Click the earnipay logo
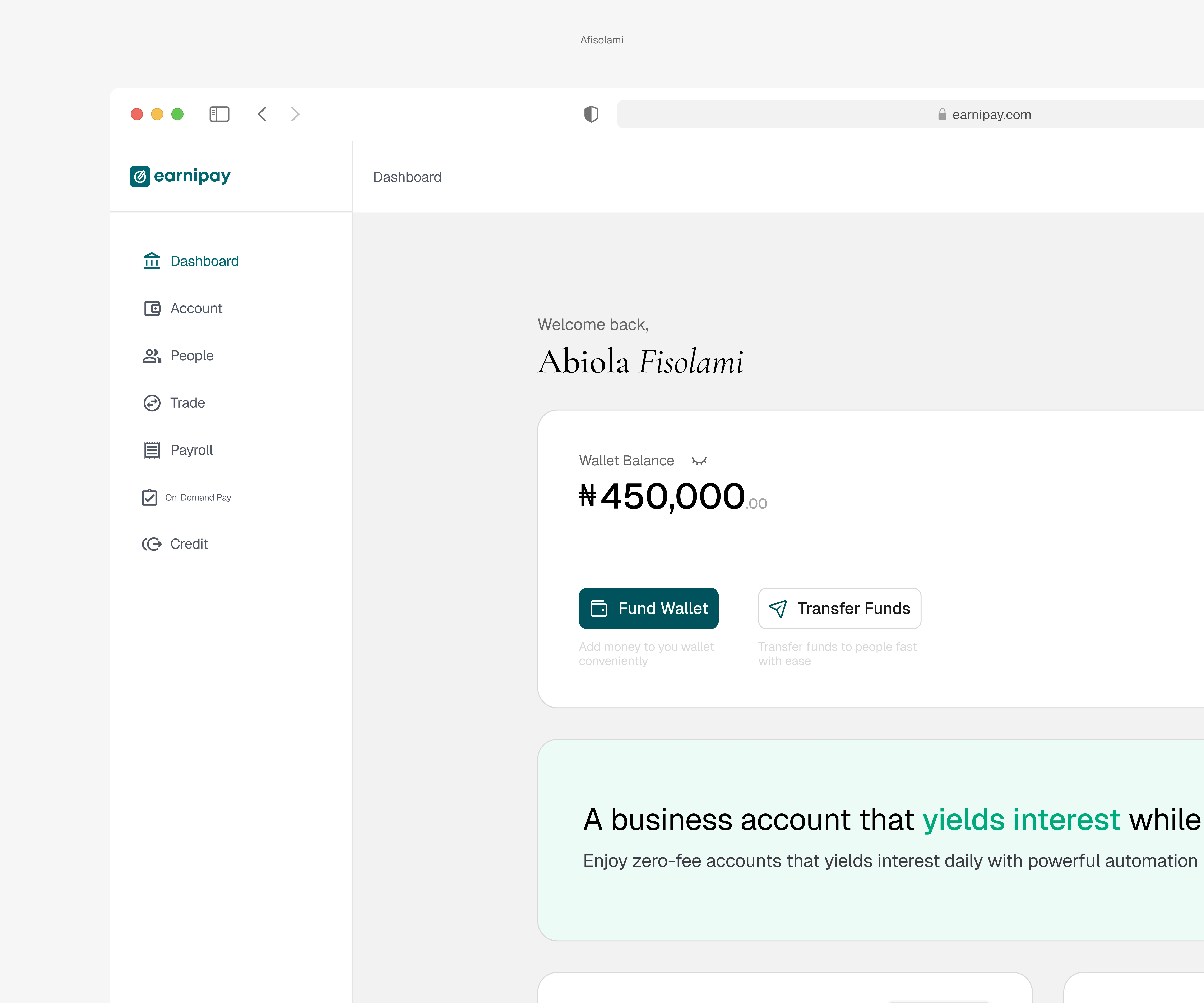The image size is (1204, 1003). tap(180, 176)
